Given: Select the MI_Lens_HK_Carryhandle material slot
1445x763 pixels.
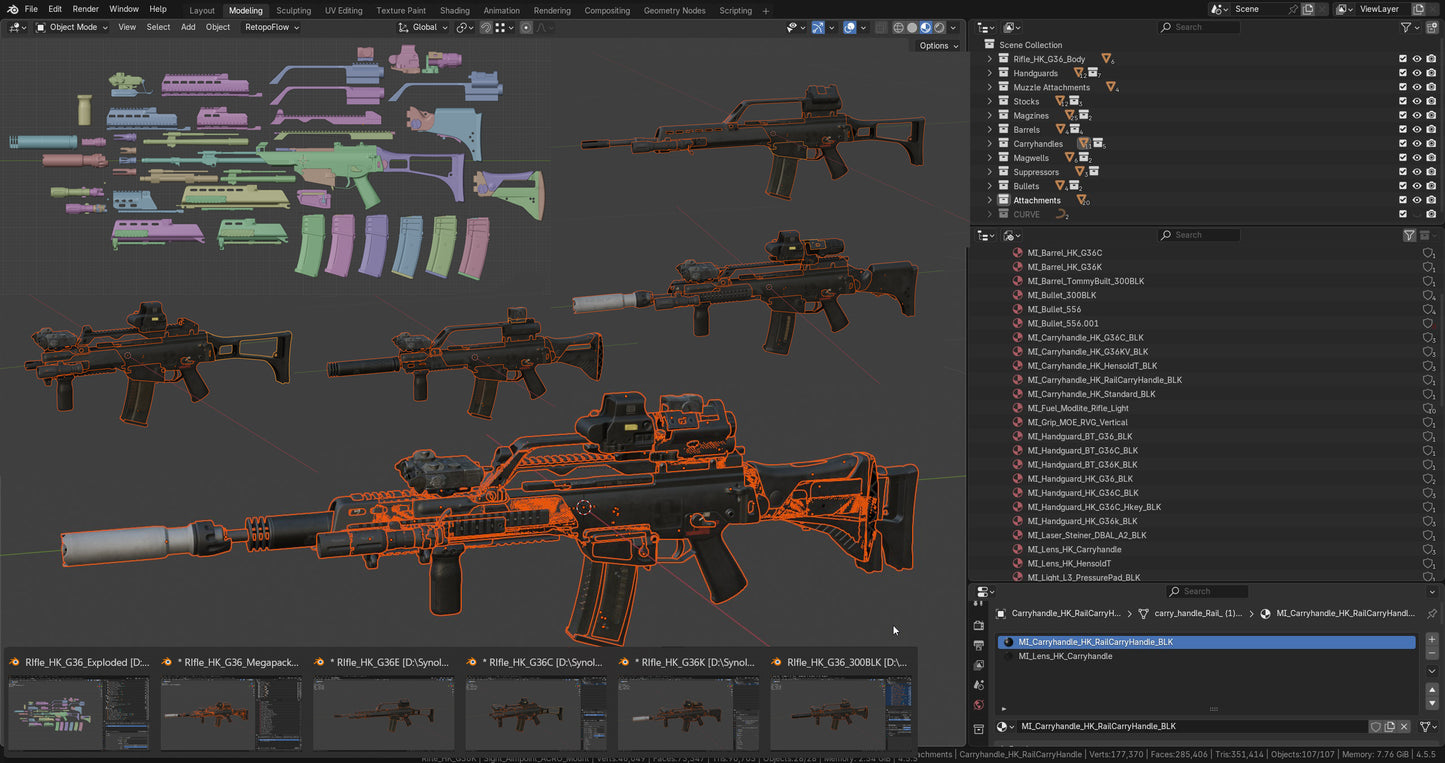Looking at the screenshot, I should (1066, 656).
